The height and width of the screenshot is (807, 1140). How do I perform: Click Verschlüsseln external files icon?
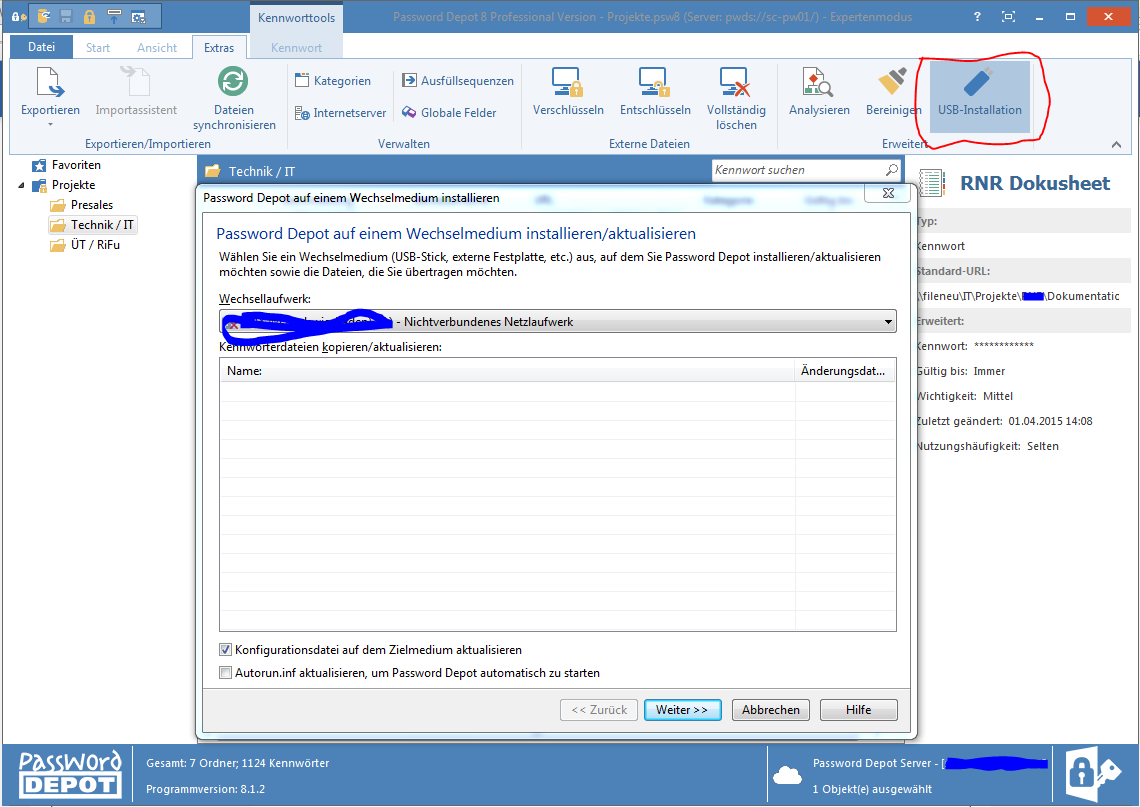tap(567, 81)
